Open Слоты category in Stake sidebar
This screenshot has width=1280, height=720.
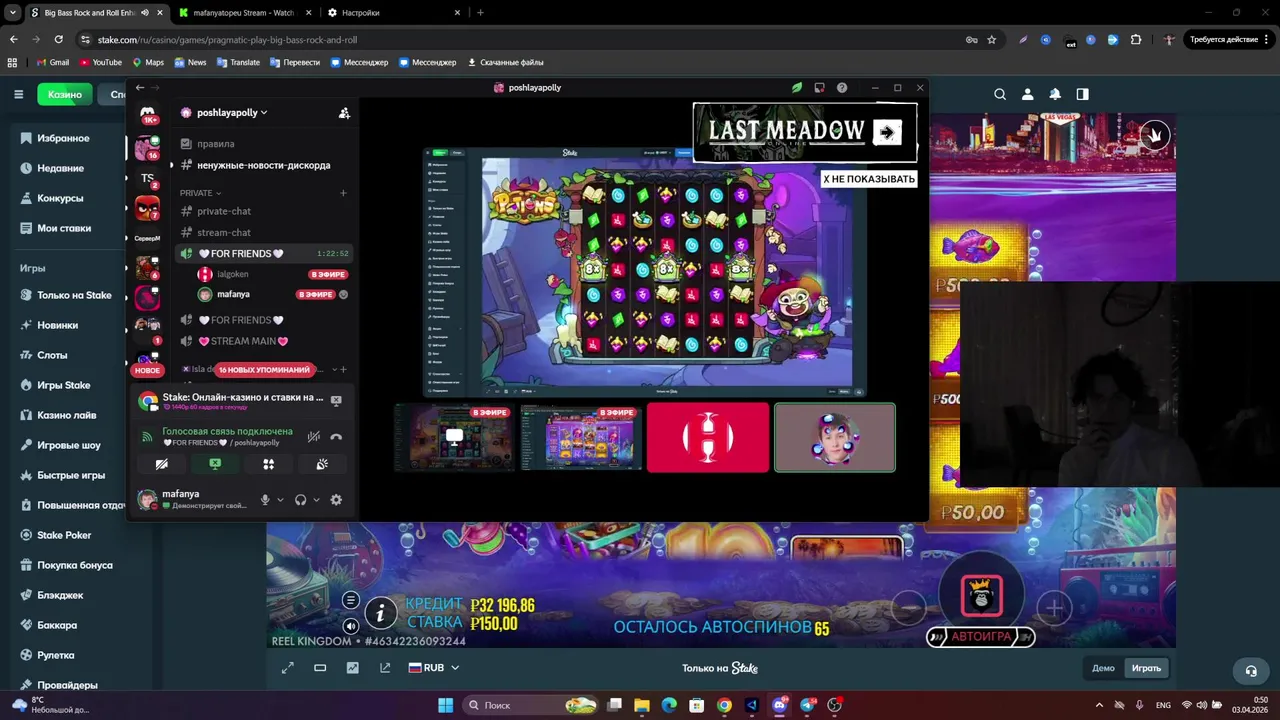pyautogui.click(x=52, y=355)
